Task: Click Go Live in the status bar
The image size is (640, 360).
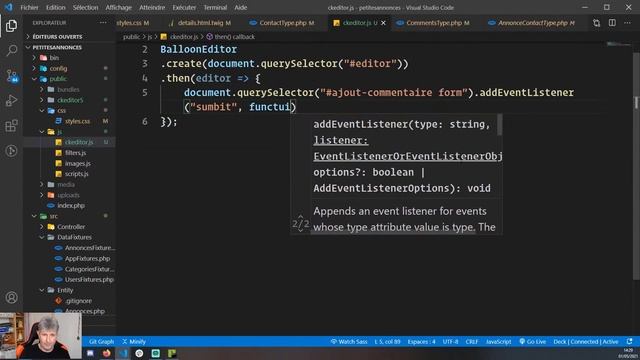Action: (x=533, y=341)
